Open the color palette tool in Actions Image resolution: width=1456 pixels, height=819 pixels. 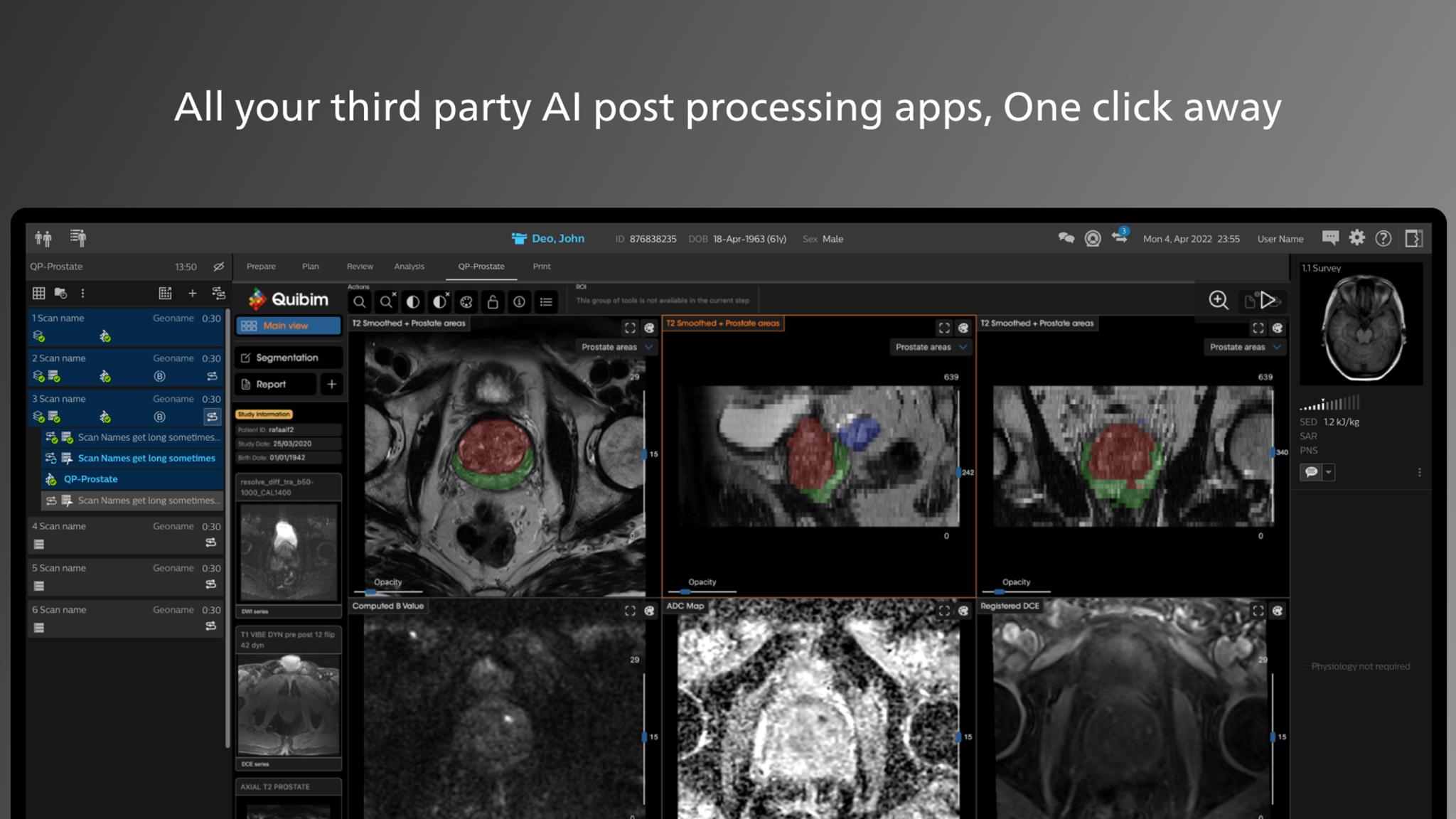pyautogui.click(x=466, y=302)
